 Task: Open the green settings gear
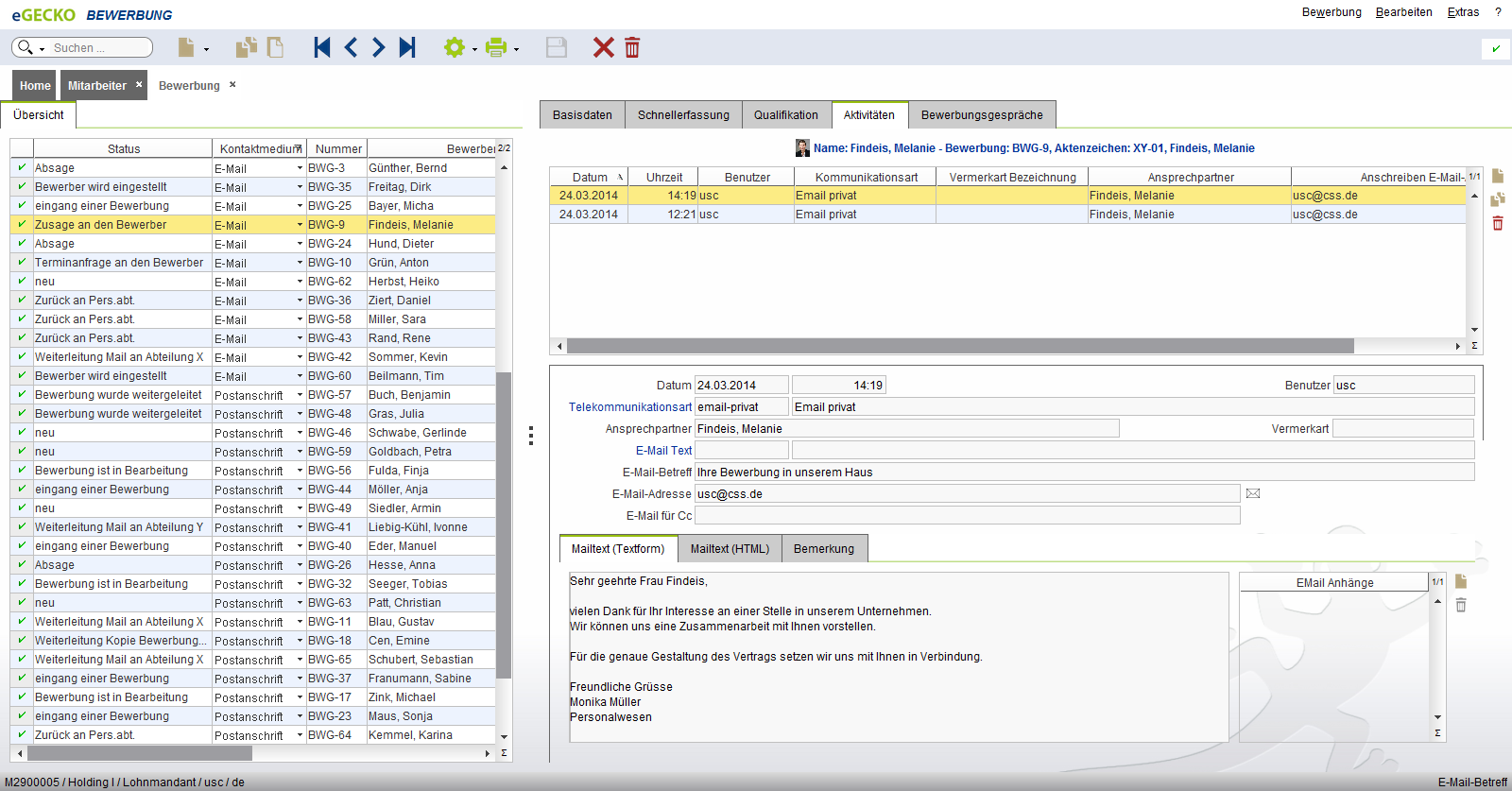[x=455, y=47]
